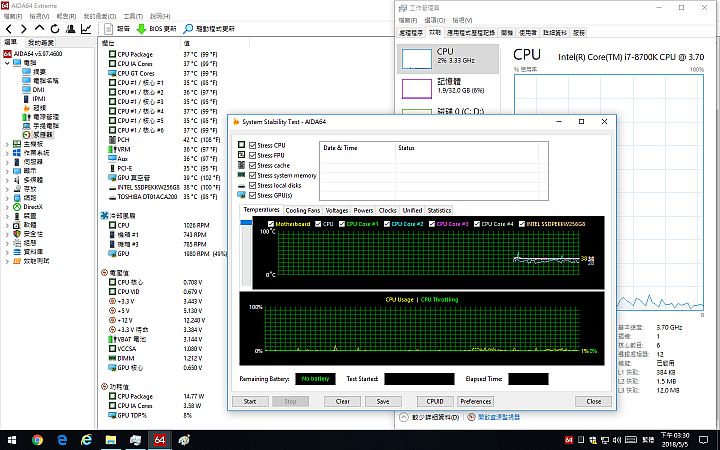Uncheck Motherboard in the temperature graph legend

[x=271, y=224]
